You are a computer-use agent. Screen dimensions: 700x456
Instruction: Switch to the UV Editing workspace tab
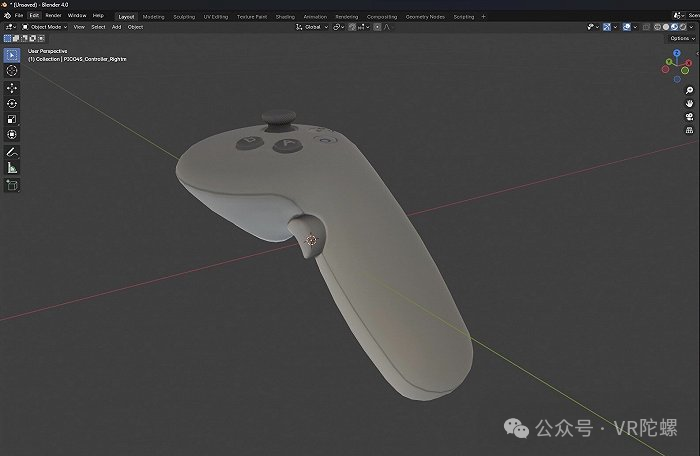pyautogui.click(x=216, y=17)
